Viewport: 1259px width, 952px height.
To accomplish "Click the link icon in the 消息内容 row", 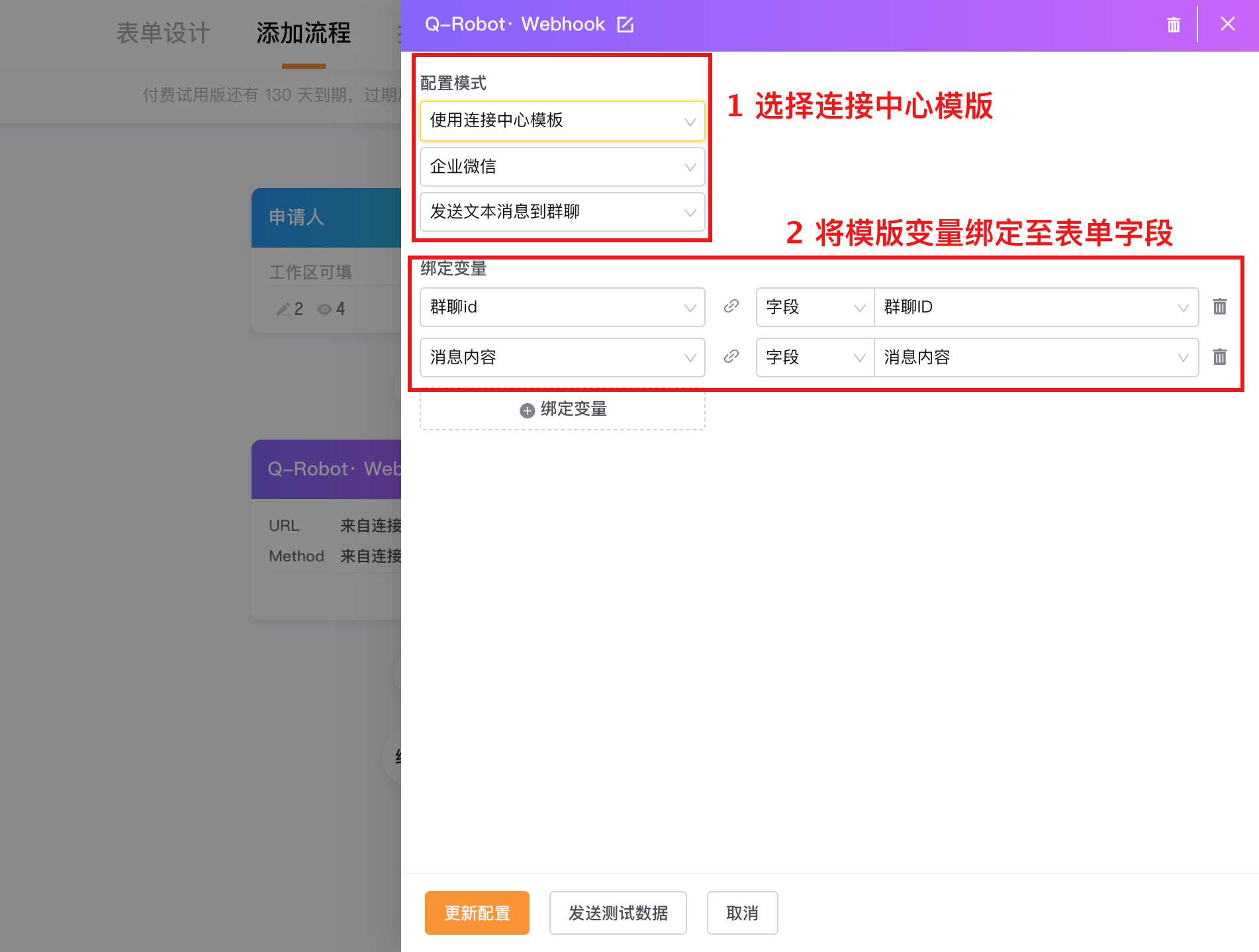I will pyautogui.click(x=731, y=356).
